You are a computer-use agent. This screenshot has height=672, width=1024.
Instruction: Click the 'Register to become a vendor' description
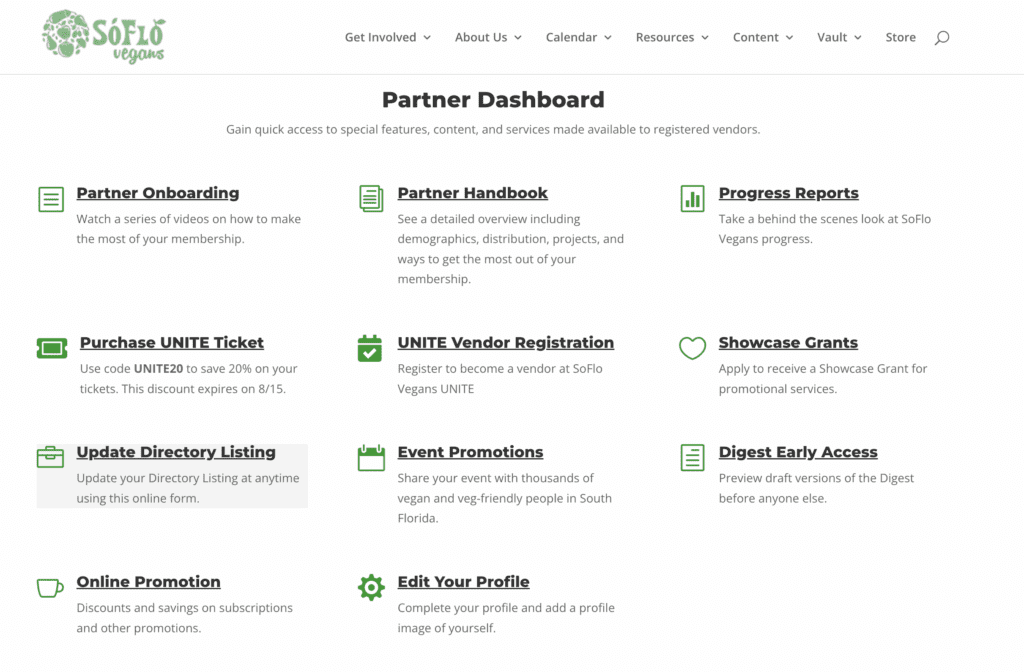[500, 378]
